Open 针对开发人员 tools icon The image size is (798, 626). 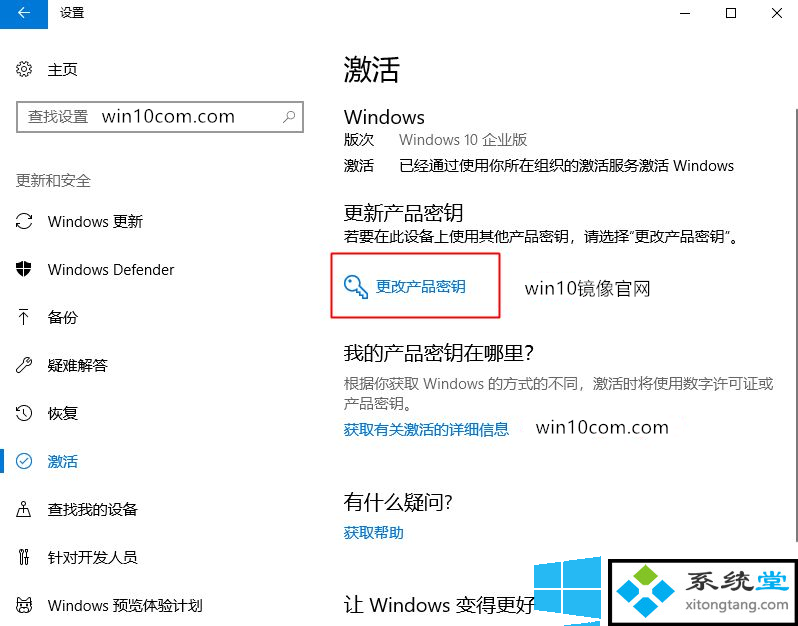pos(24,557)
